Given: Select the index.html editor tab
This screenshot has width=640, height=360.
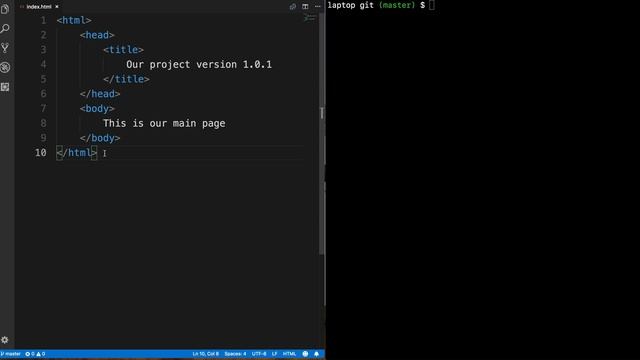Looking at the screenshot, I should click(39, 7).
